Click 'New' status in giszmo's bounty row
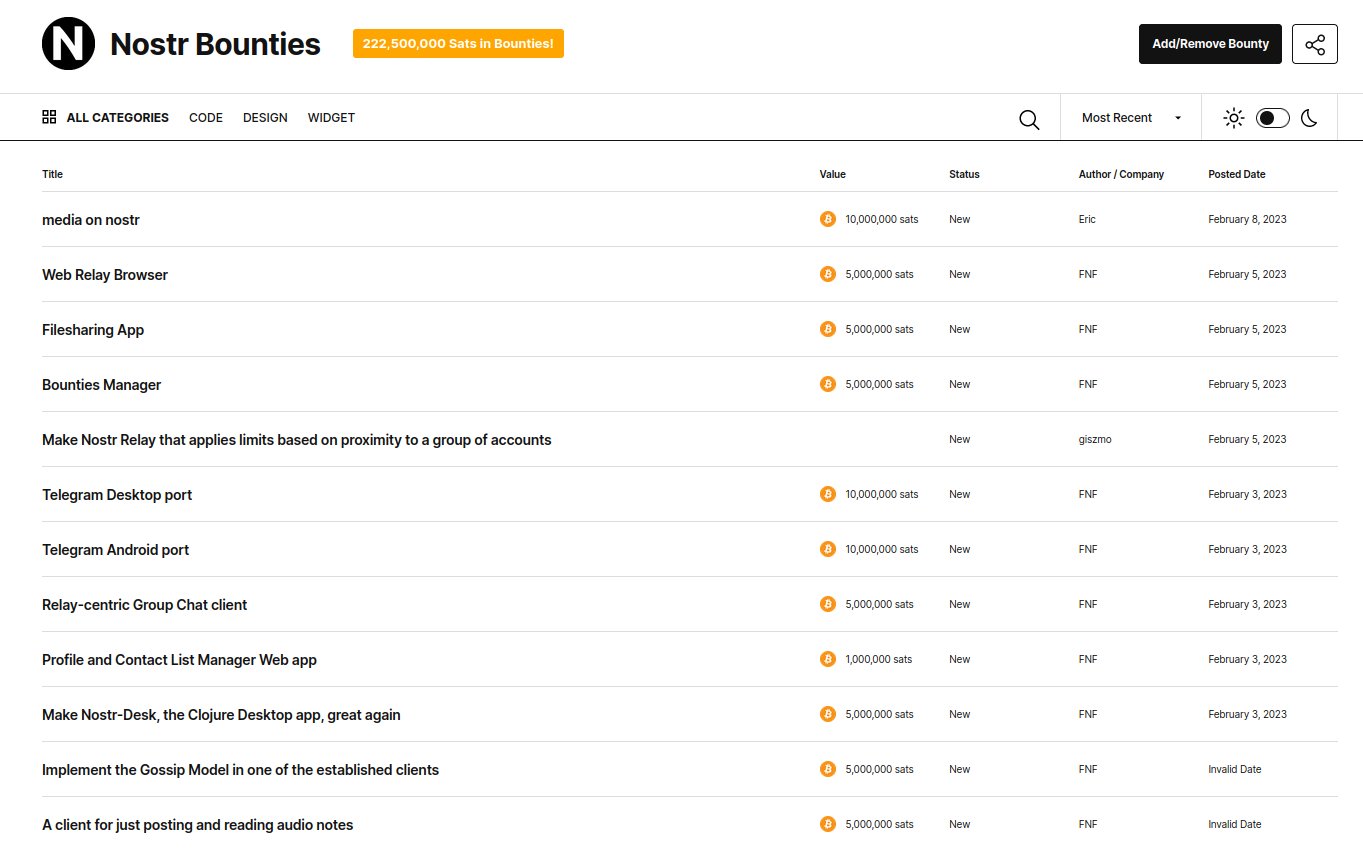The image size is (1363, 849). pyautogui.click(x=959, y=439)
